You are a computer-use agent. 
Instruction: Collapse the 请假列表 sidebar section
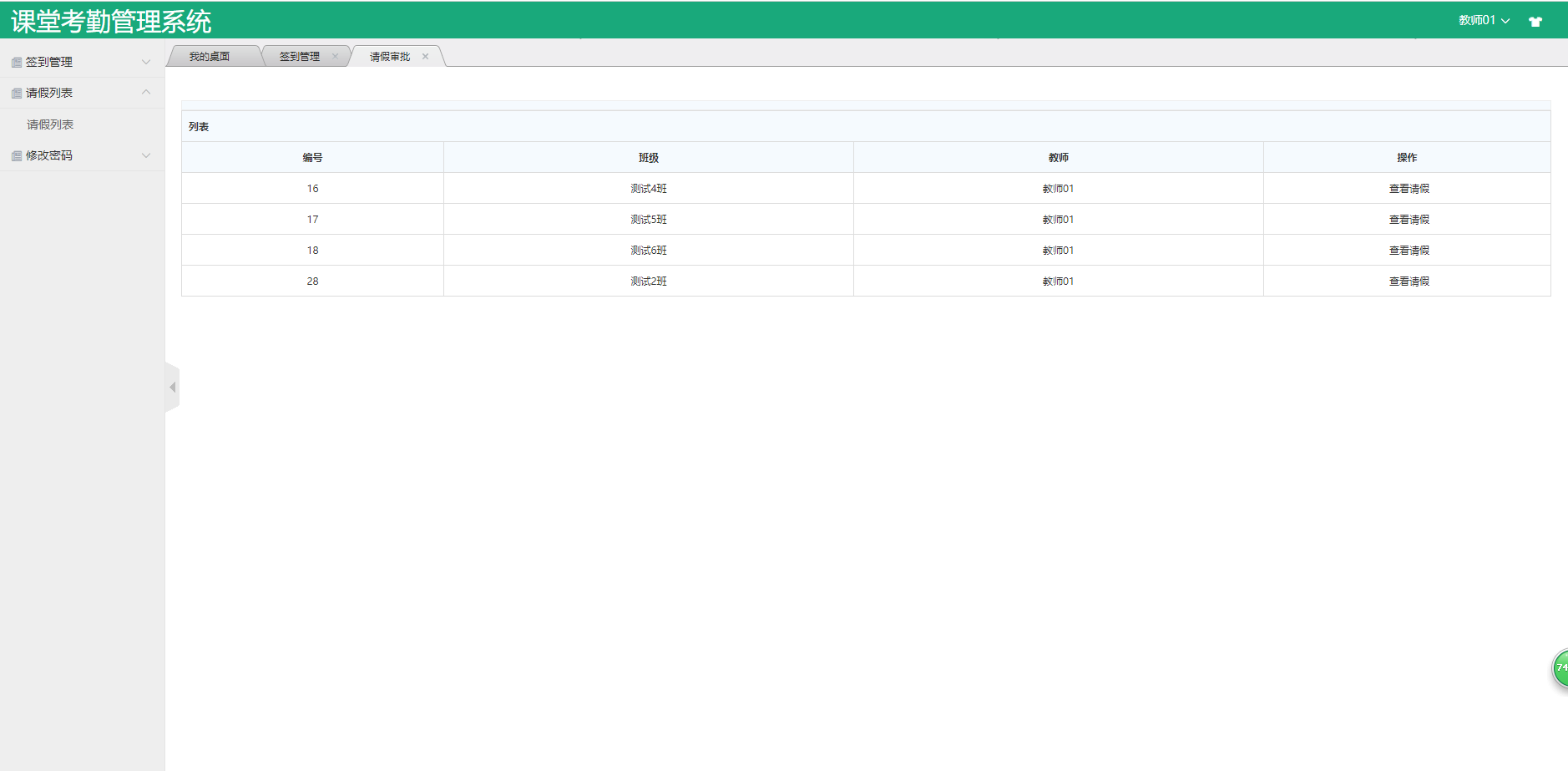[146, 93]
